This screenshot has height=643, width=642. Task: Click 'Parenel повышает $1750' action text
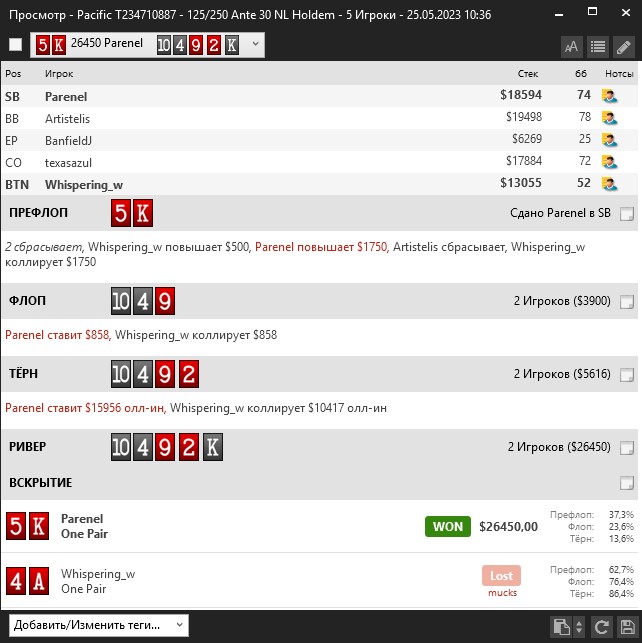(321, 247)
